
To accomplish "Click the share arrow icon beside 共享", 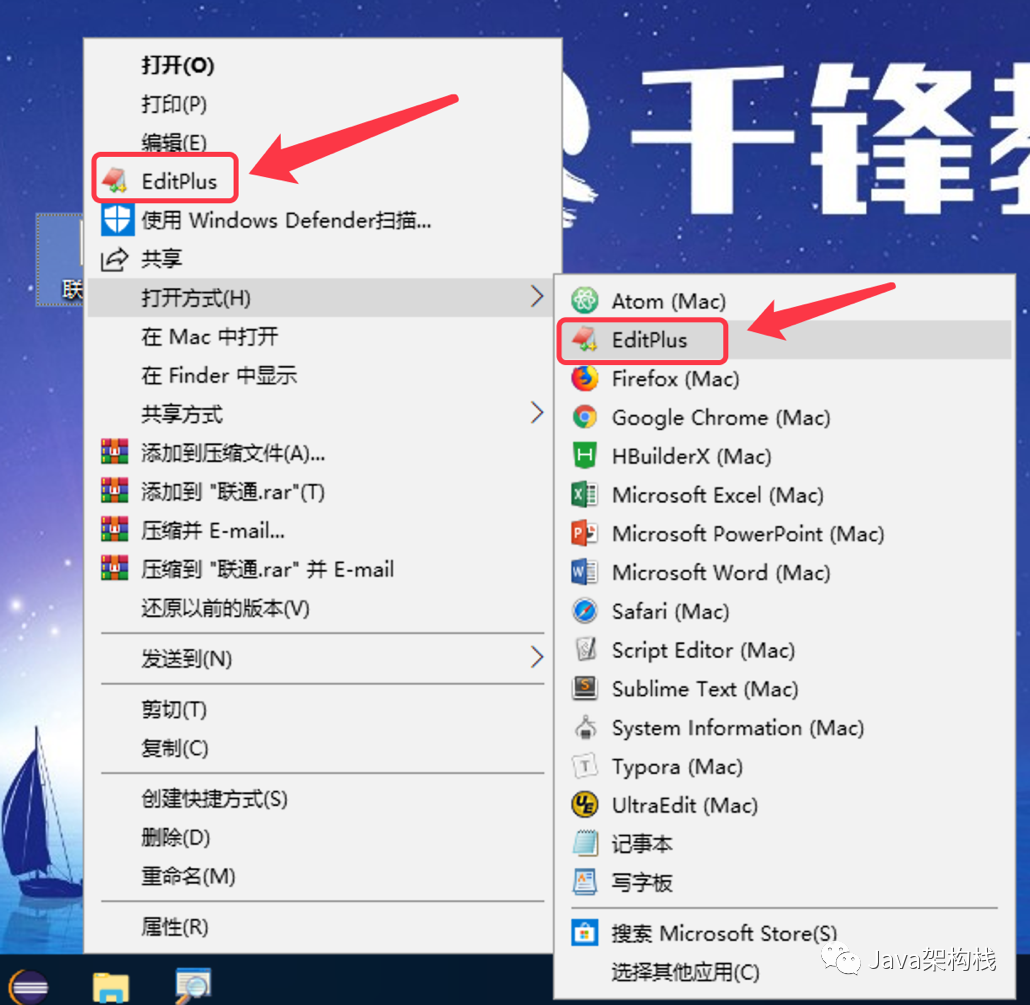I will [x=114, y=259].
